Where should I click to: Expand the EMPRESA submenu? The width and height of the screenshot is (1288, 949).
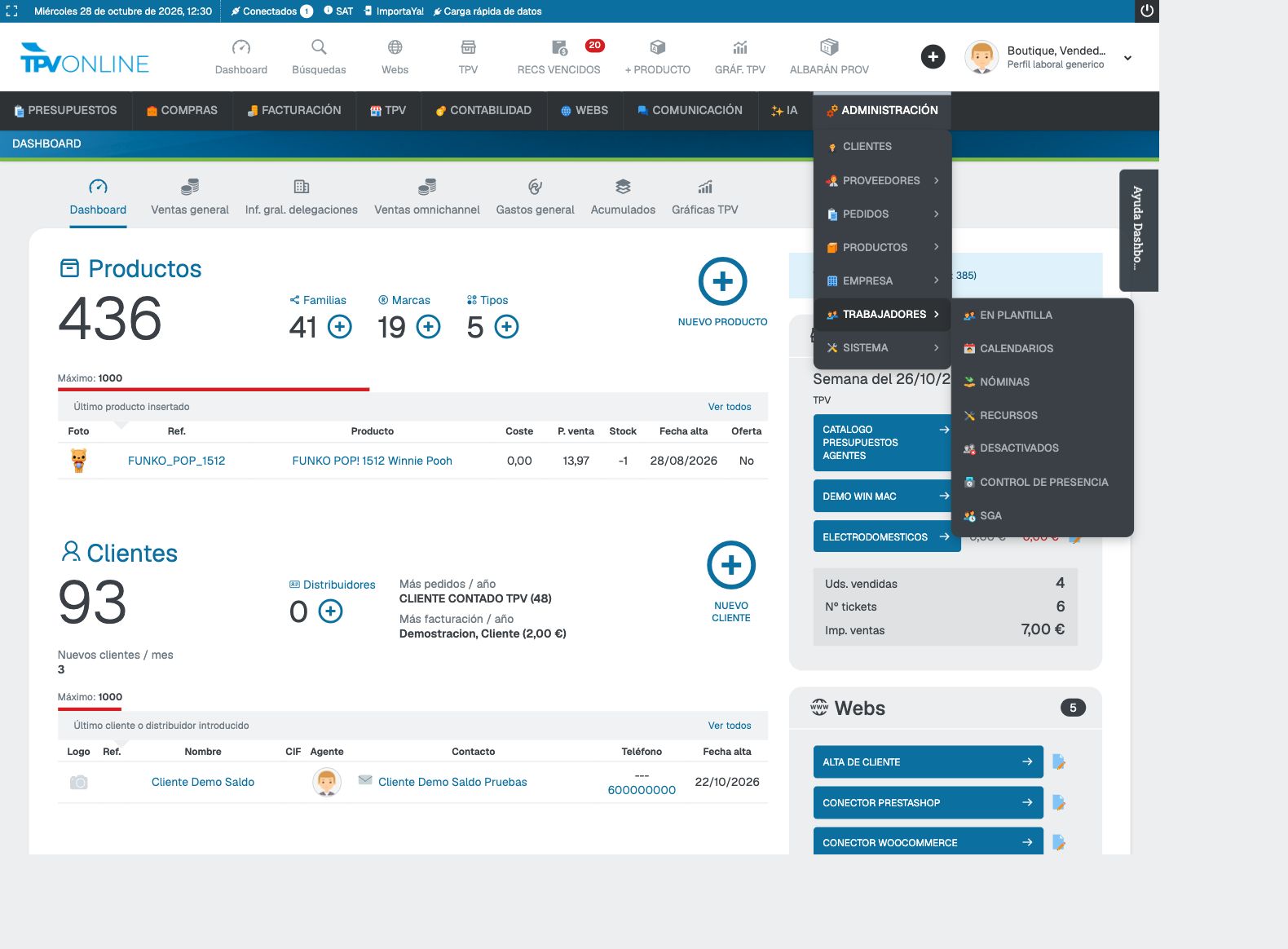point(883,280)
